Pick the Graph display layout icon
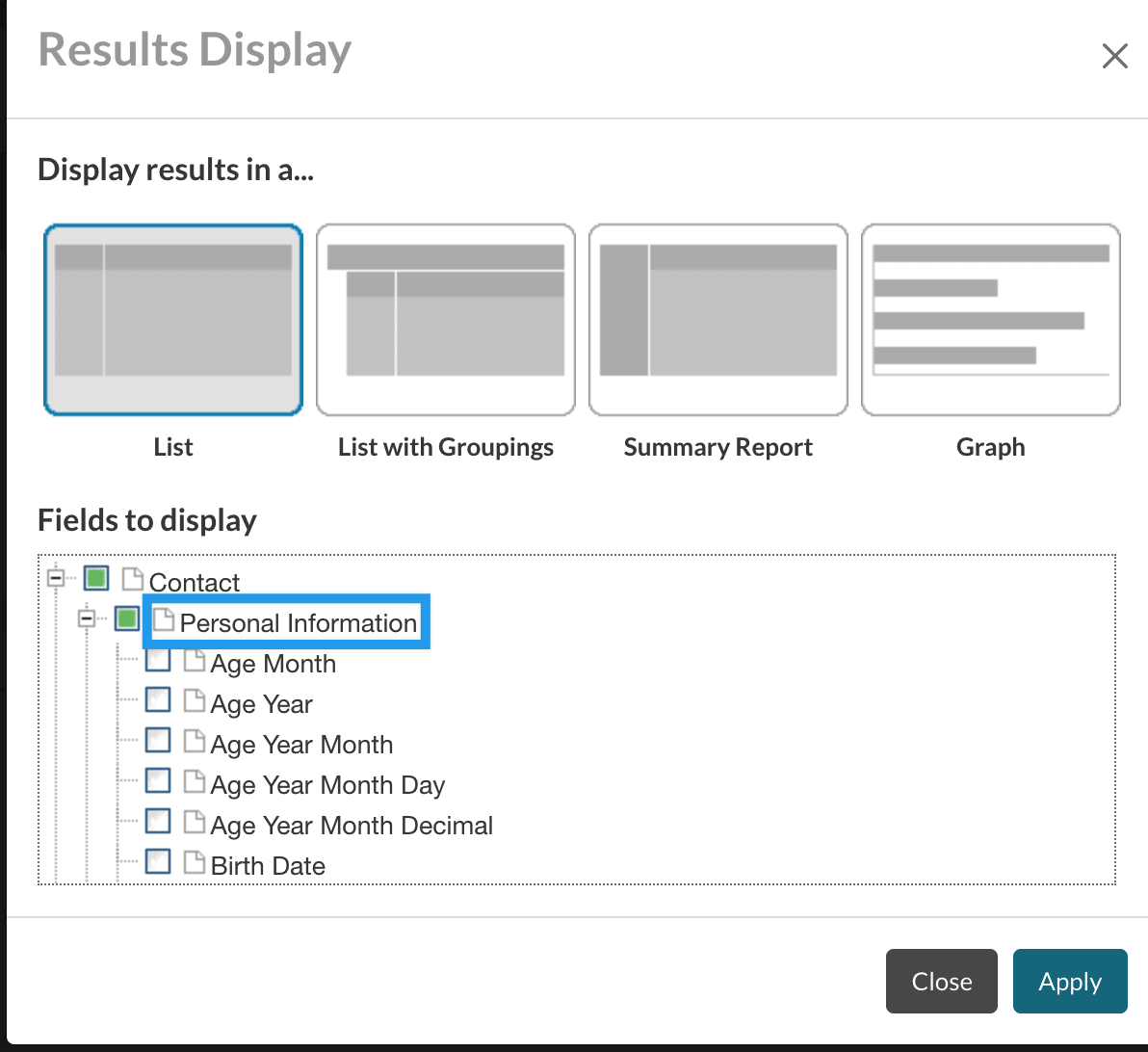This screenshot has height=1052, width=1148. click(x=991, y=320)
